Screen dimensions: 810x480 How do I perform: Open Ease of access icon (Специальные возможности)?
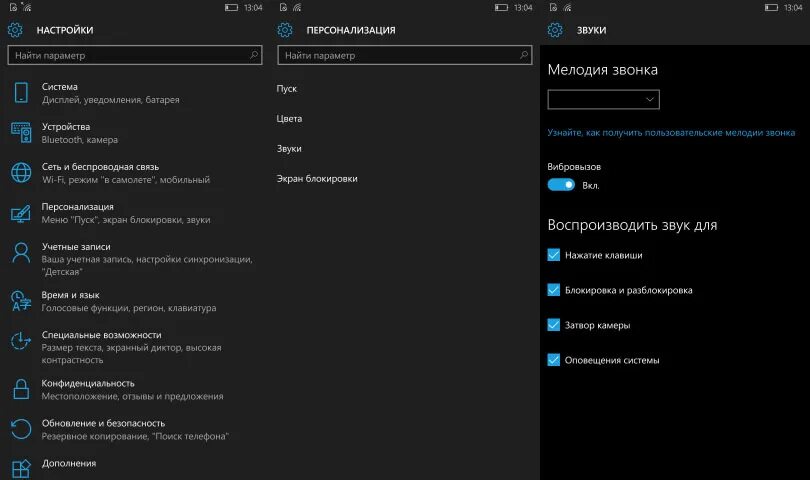pos(21,341)
